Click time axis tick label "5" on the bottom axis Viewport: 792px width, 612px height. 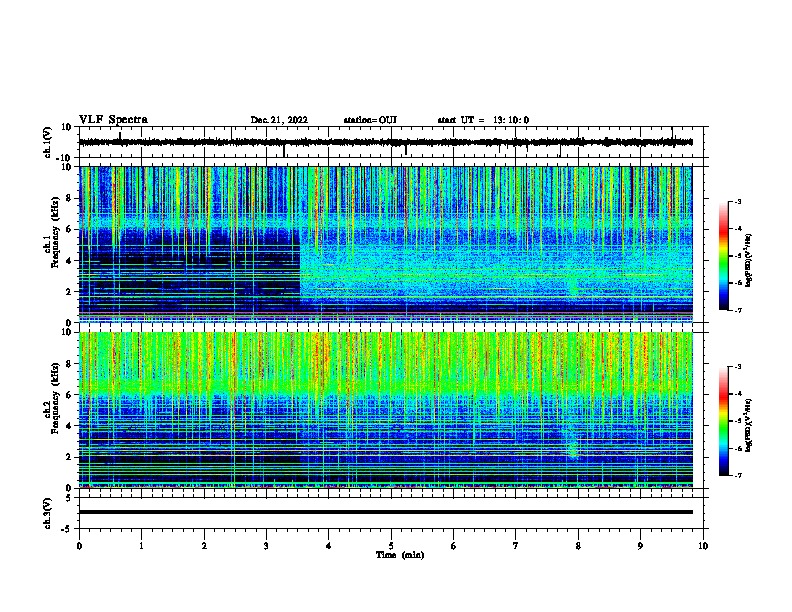tap(391, 546)
